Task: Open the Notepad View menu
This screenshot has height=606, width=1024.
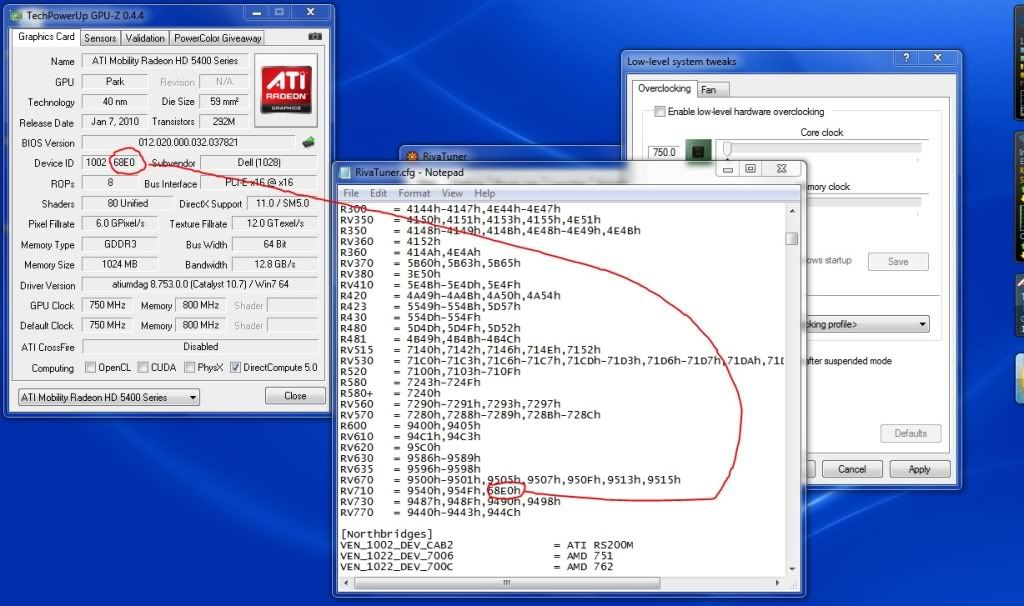Action: (452, 193)
